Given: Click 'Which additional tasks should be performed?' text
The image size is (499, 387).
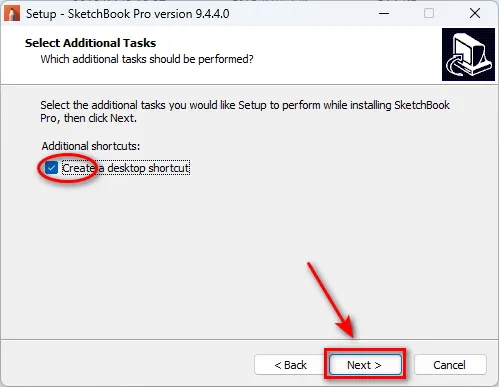Looking at the screenshot, I should (147, 59).
